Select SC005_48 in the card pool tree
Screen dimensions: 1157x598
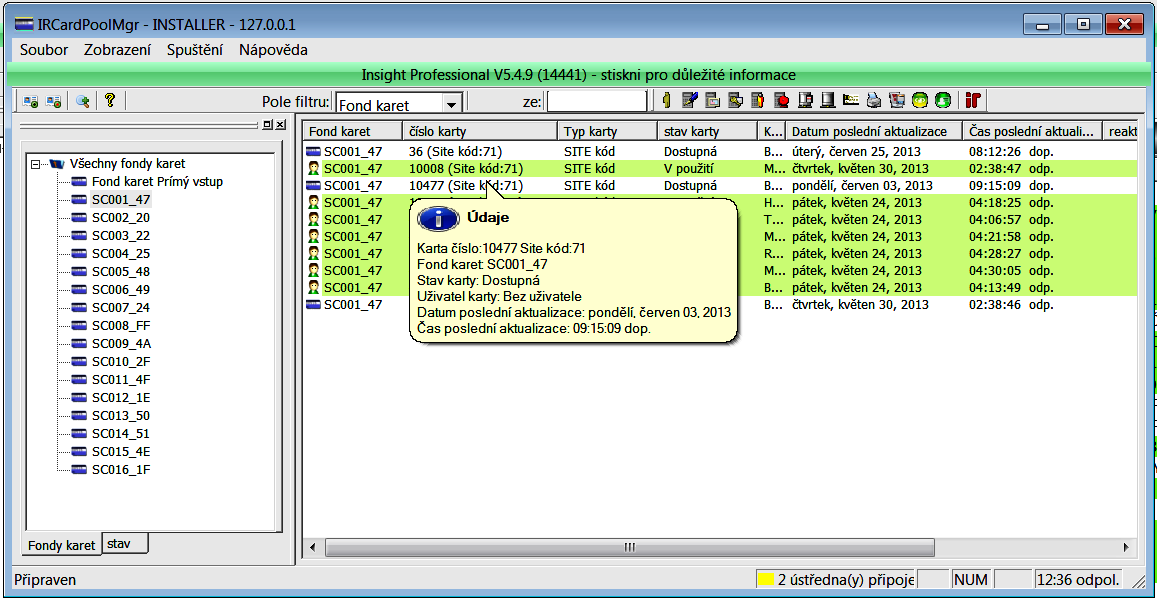pos(121,272)
